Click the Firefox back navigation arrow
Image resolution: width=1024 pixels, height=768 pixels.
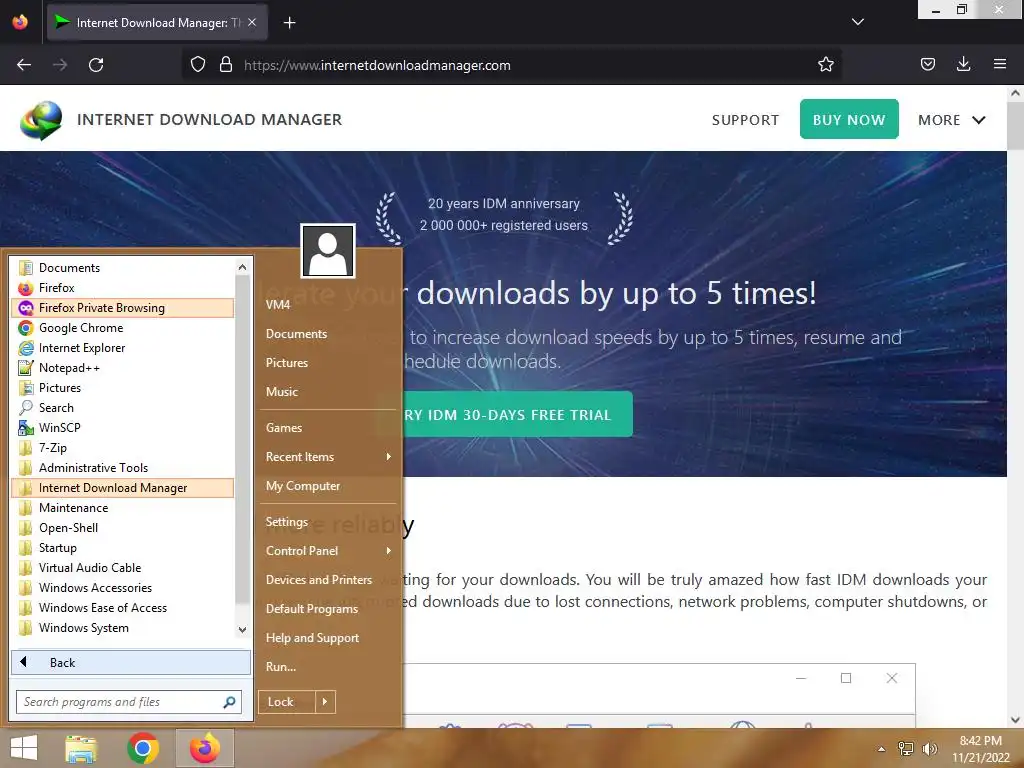click(x=24, y=65)
